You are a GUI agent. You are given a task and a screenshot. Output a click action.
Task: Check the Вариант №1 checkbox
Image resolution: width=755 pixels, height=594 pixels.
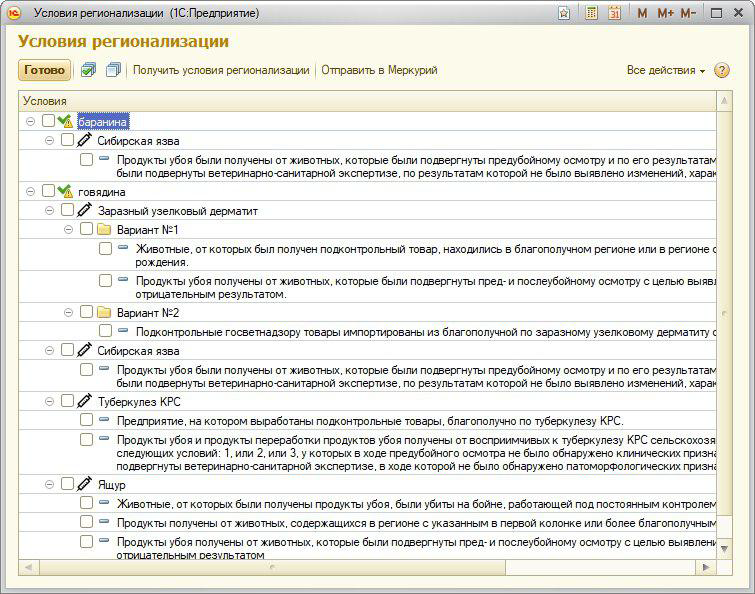point(86,229)
